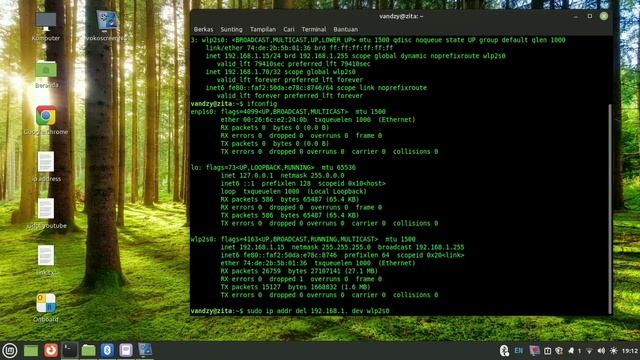Select the Komputer desktop icon
640x360 pixels.
[x=46, y=26]
